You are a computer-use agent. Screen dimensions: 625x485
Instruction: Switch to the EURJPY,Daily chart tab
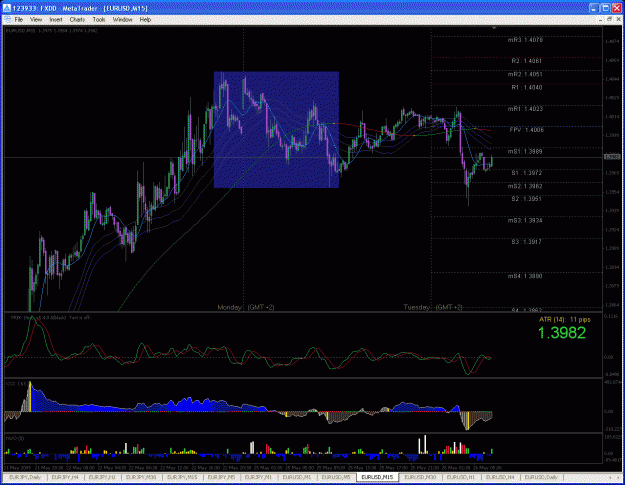tap(25, 477)
